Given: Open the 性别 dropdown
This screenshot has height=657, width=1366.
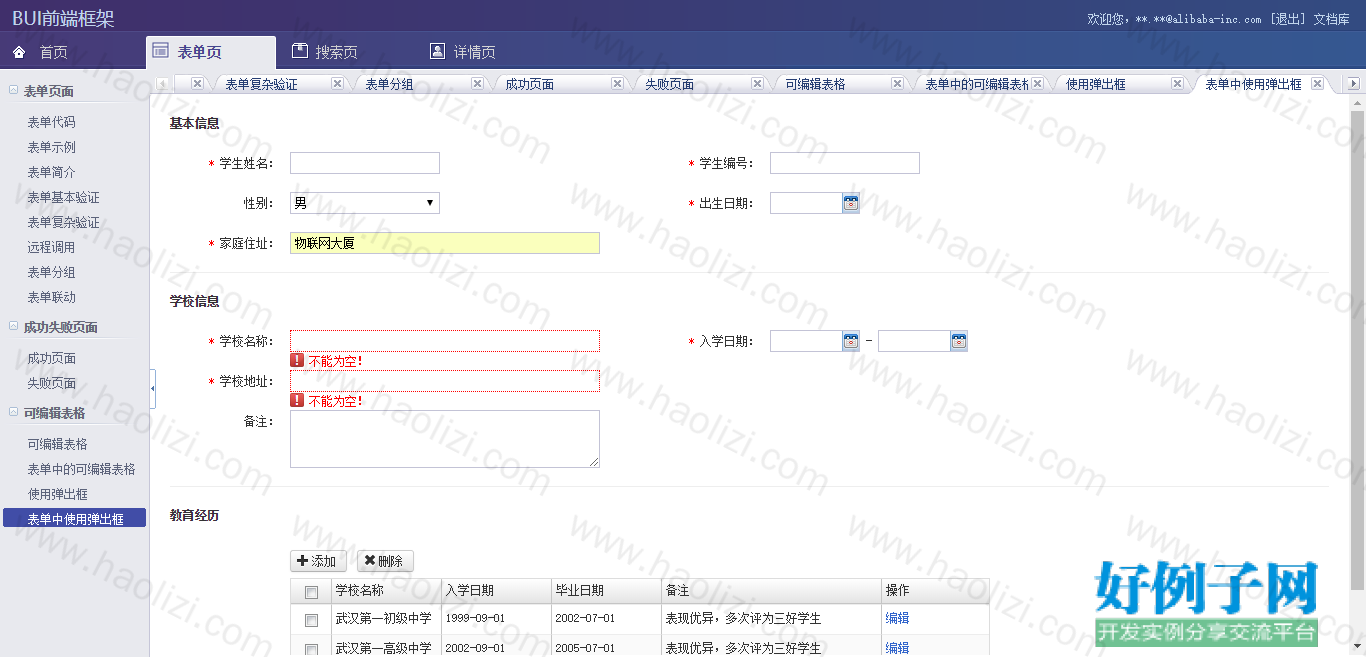Looking at the screenshot, I should 365,203.
